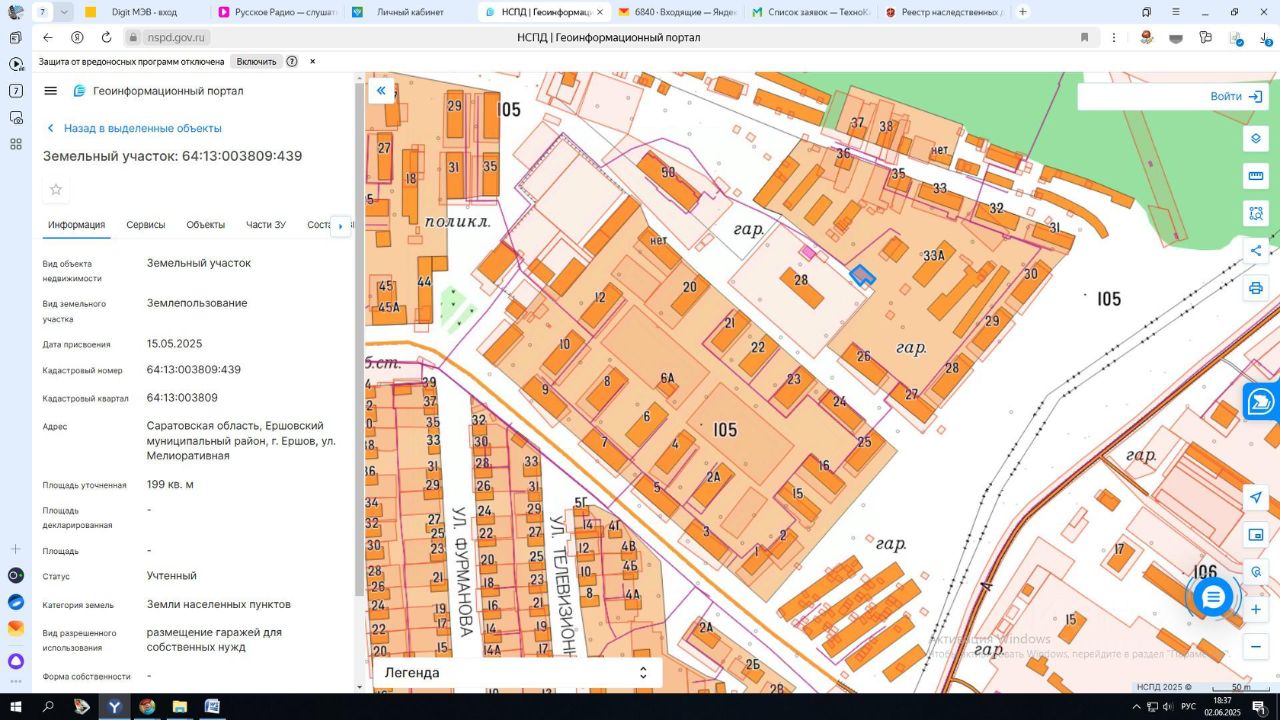
Task: Click Включить to enable malware protection
Action: pyautogui.click(x=256, y=61)
